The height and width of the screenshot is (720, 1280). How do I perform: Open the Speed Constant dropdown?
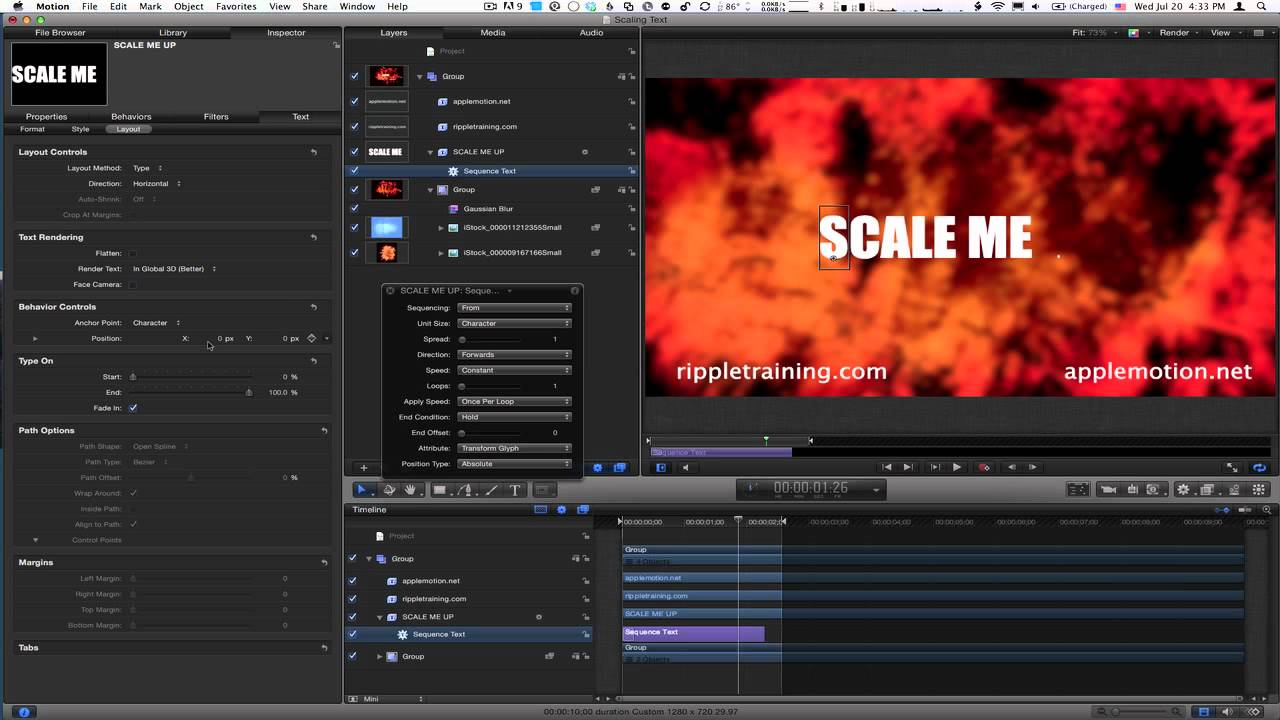tap(514, 370)
